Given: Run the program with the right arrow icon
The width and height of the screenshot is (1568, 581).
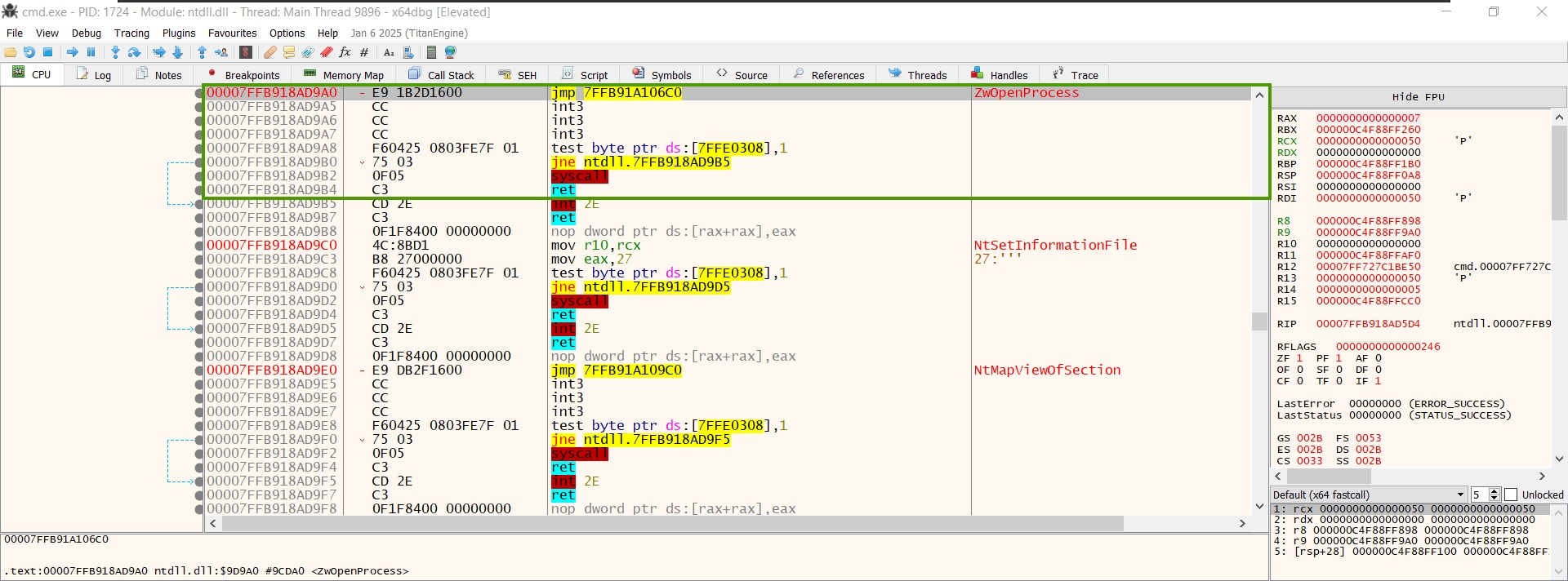Looking at the screenshot, I should [x=73, y=52].
